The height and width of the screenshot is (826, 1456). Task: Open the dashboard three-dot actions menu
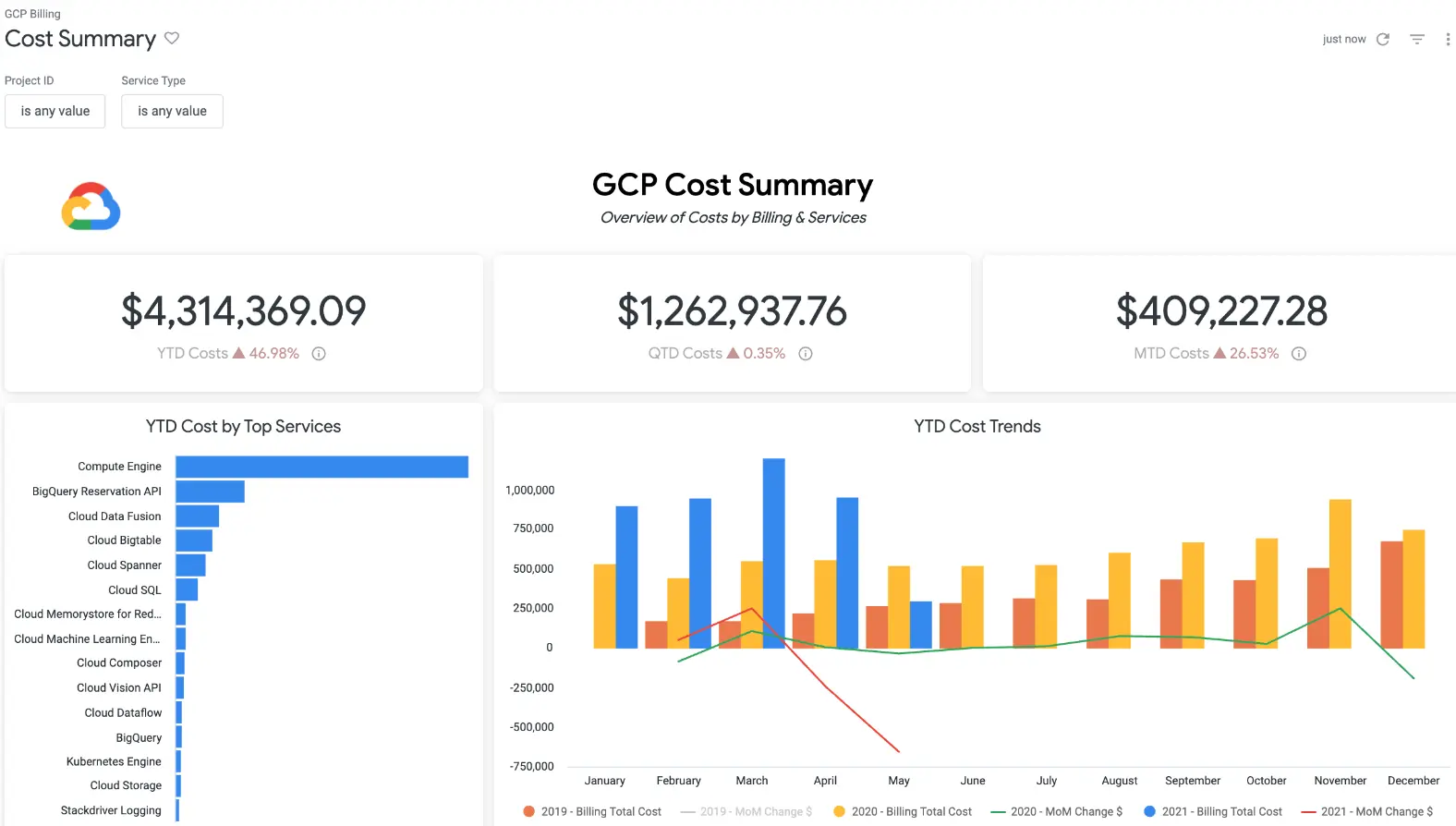1448,39
